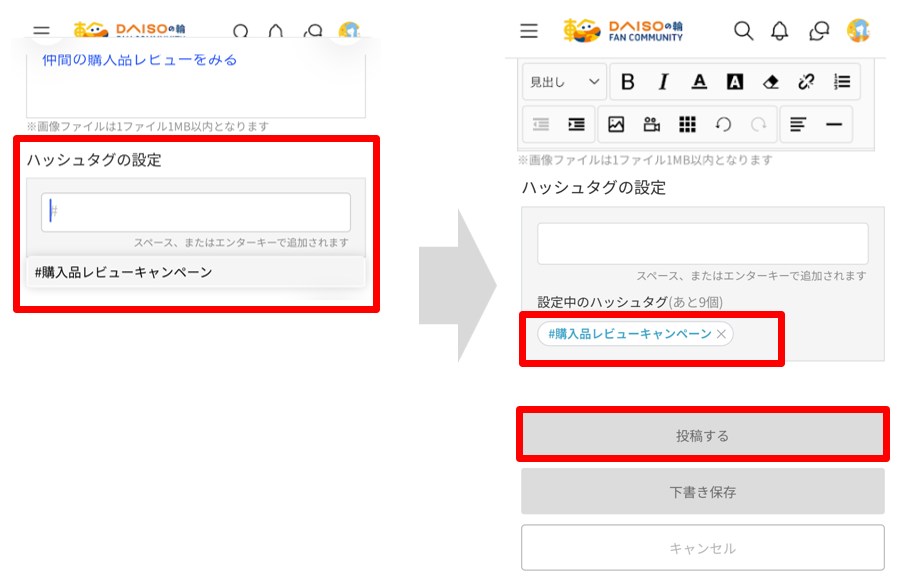Toggle bold formatting in the editor toolbar
The image size is (897, 579).
click(628, 82)
